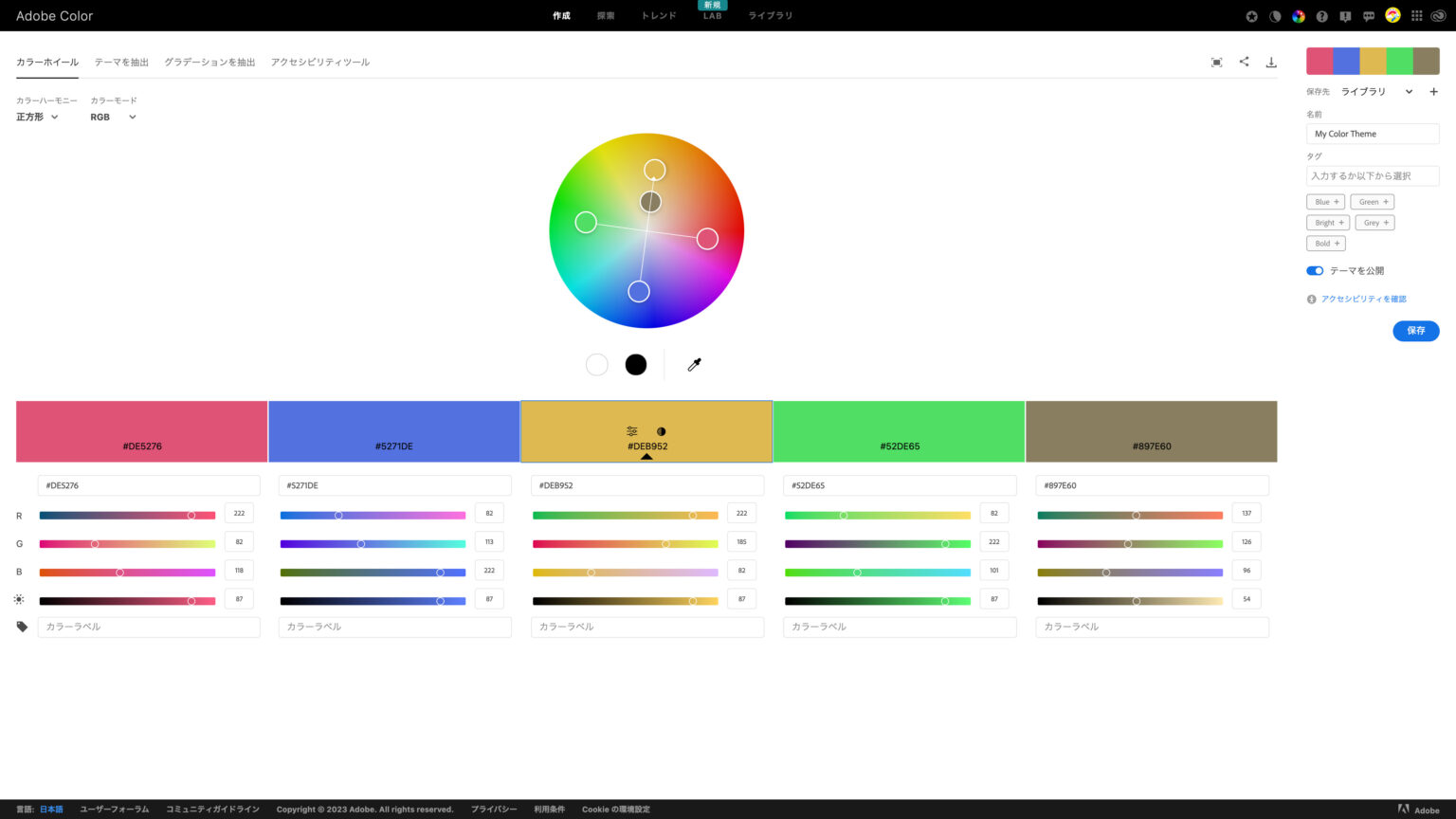Click contrast half-circle icon on #DEB952 swatch
The width and height of the screenshot is (1456, 819).
point(661,431)
